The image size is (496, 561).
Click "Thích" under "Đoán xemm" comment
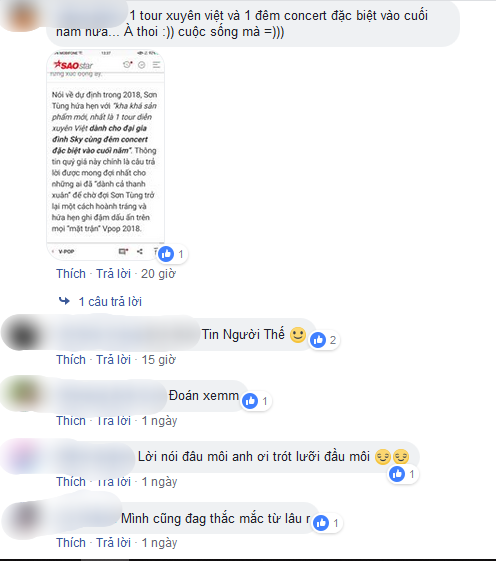(x=71, y=421)
